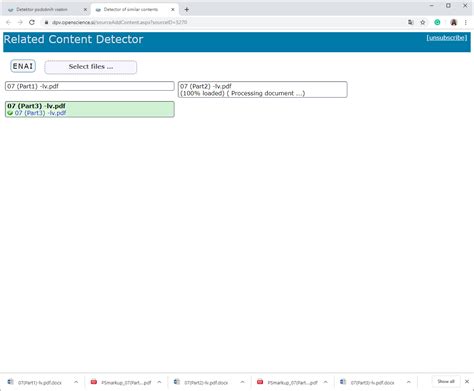The width and height of the screenshot is (474, 391).
Task: Click the Word icon of 07(Part2) download
Action: [177, 382]
